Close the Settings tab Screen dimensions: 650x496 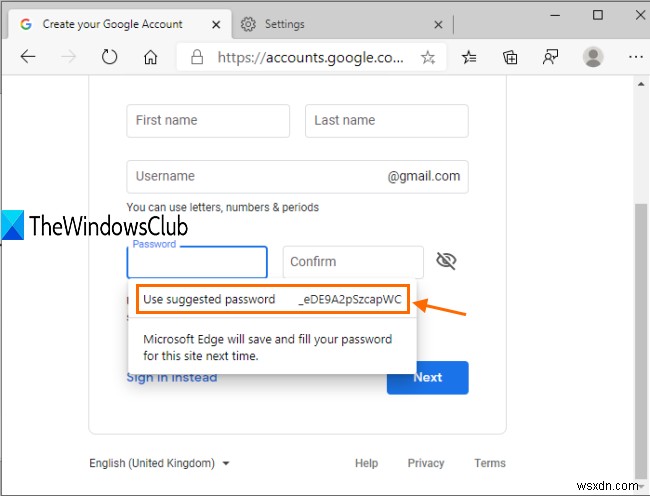[438, 25]
